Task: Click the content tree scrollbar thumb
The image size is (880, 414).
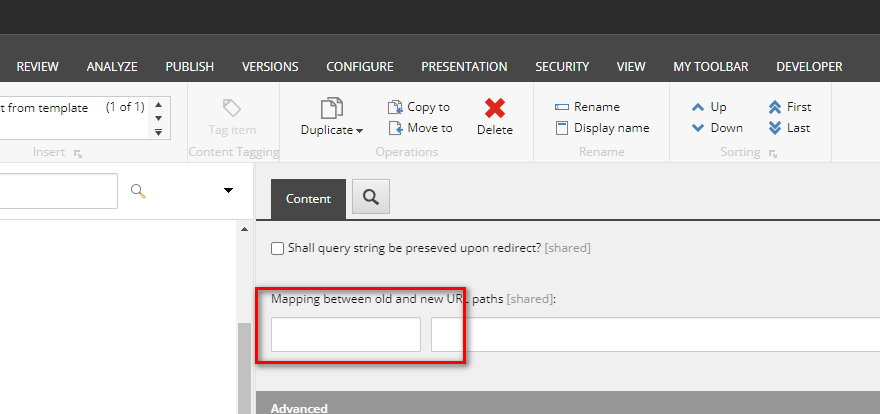Action: tap(245, 368)
